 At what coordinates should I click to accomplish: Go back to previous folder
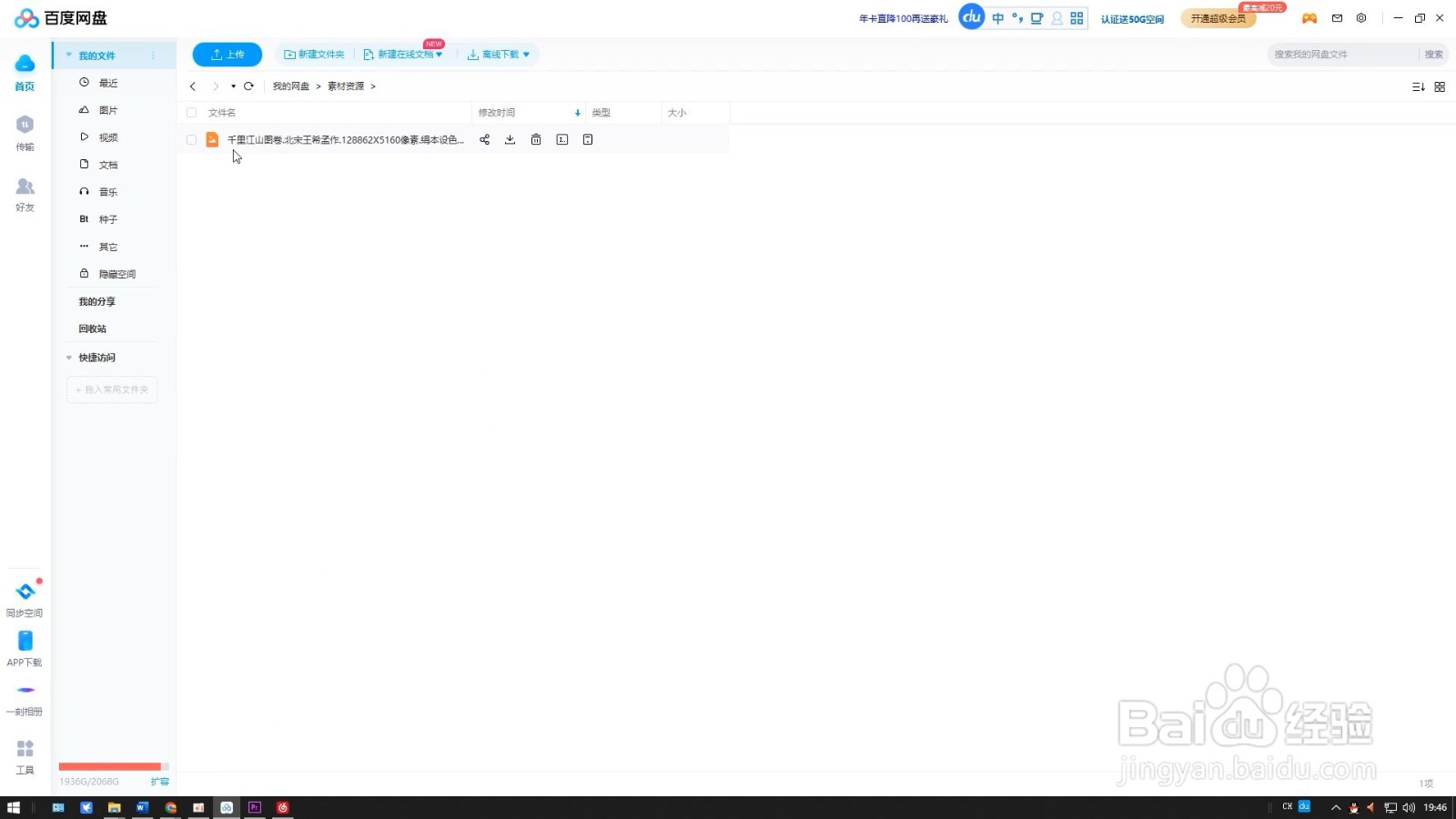[x=193, y=86]
